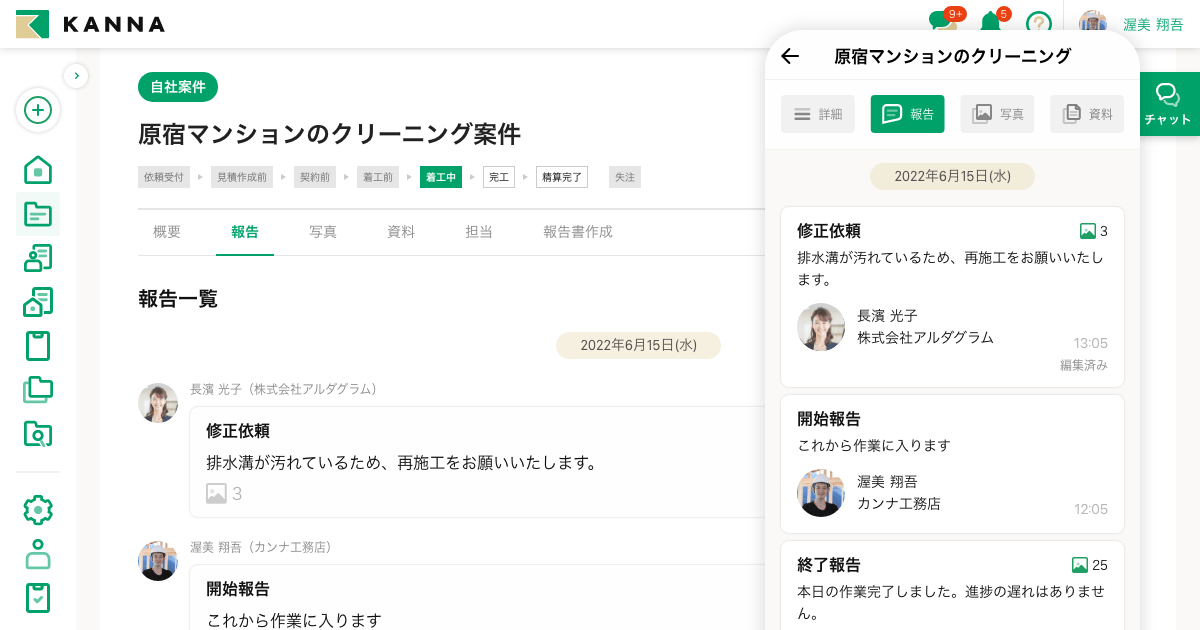Screen dimensions: 1200x630
Task: Open the chat messages icon in header
Action: 941,22
